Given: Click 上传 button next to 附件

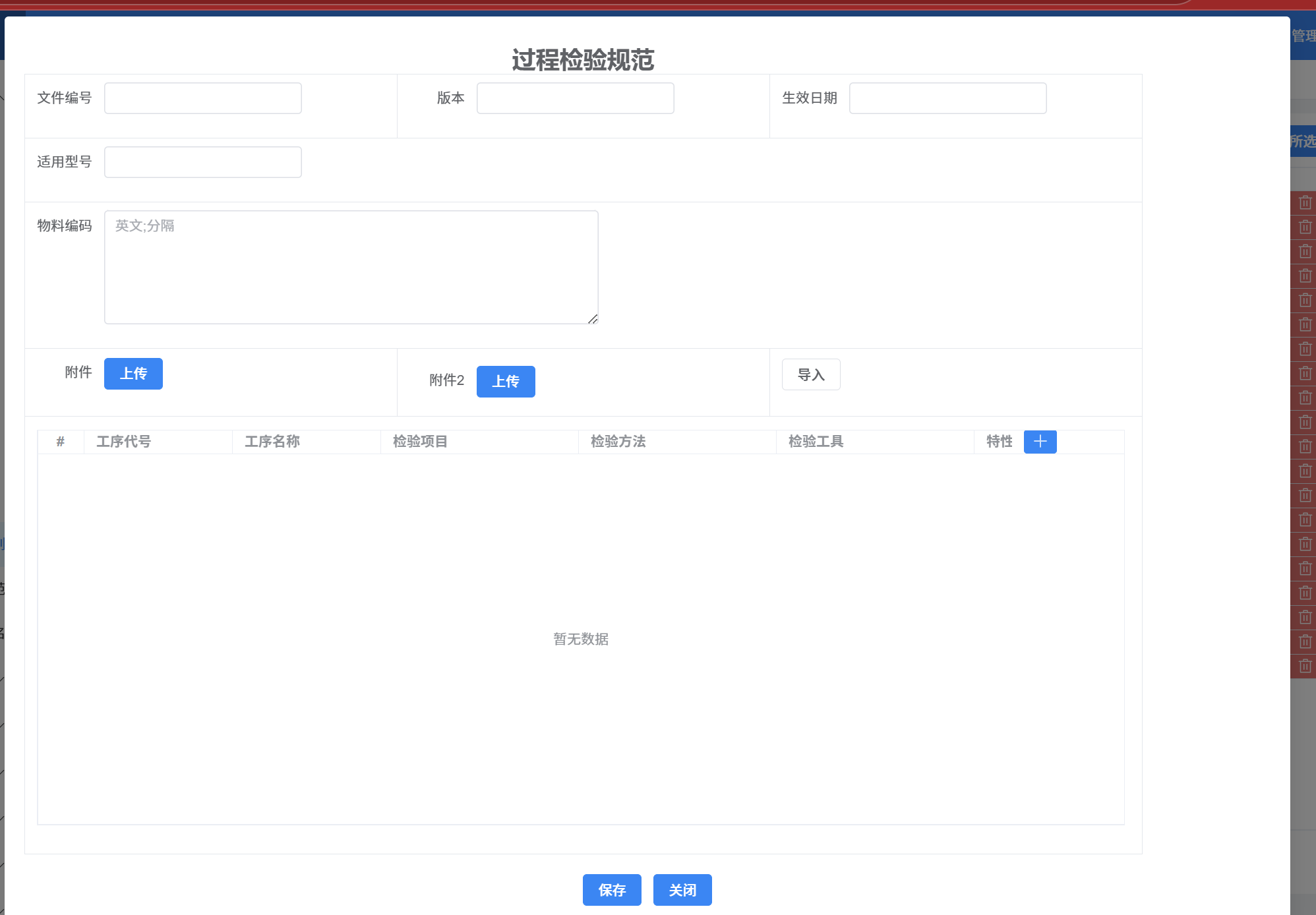Looking at the screenshot, I should point(133,374).
